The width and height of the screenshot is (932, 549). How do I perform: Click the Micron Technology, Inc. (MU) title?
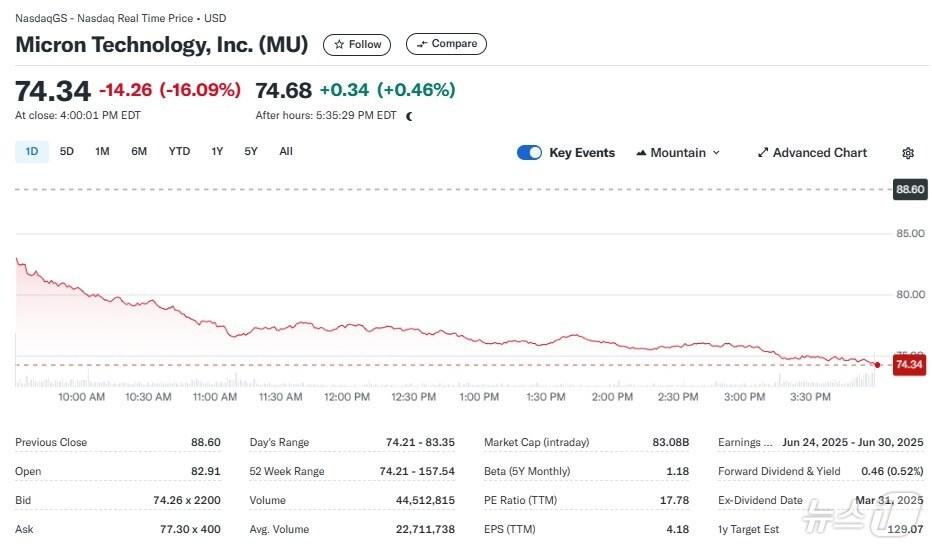161,45
